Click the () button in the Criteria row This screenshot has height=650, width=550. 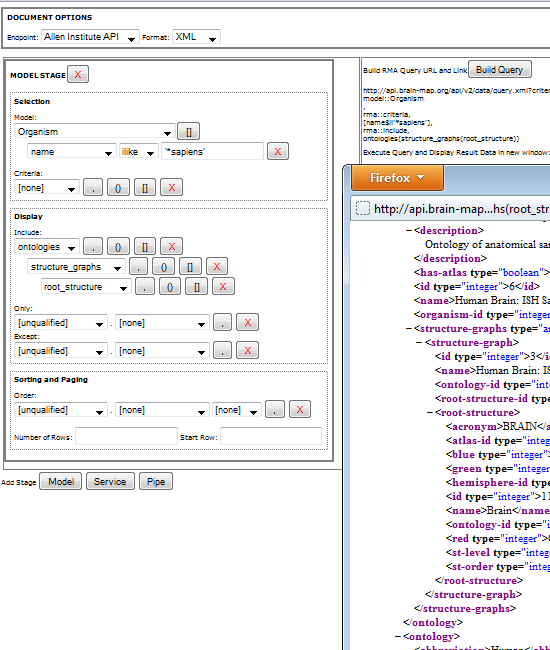(x=118, y=187)
